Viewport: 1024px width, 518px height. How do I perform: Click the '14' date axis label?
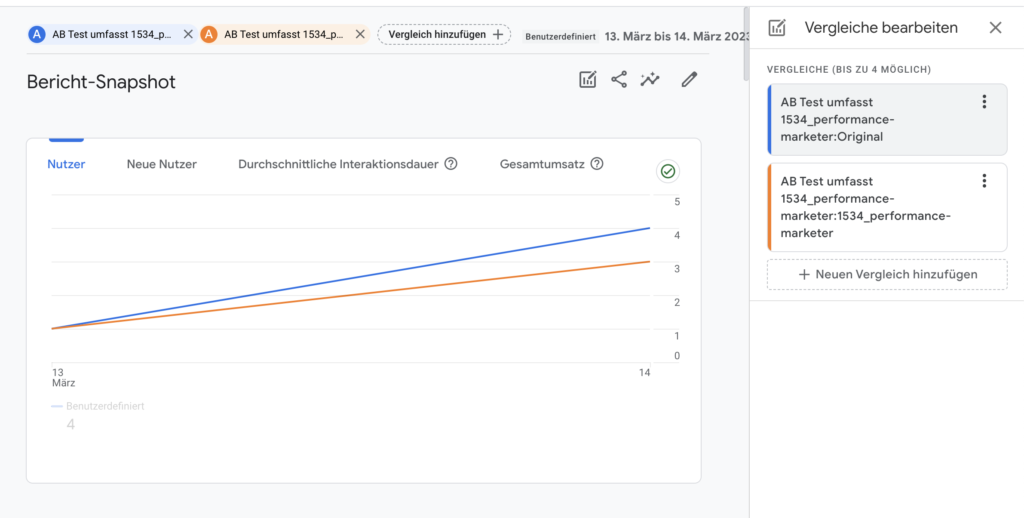coord(645,372)
